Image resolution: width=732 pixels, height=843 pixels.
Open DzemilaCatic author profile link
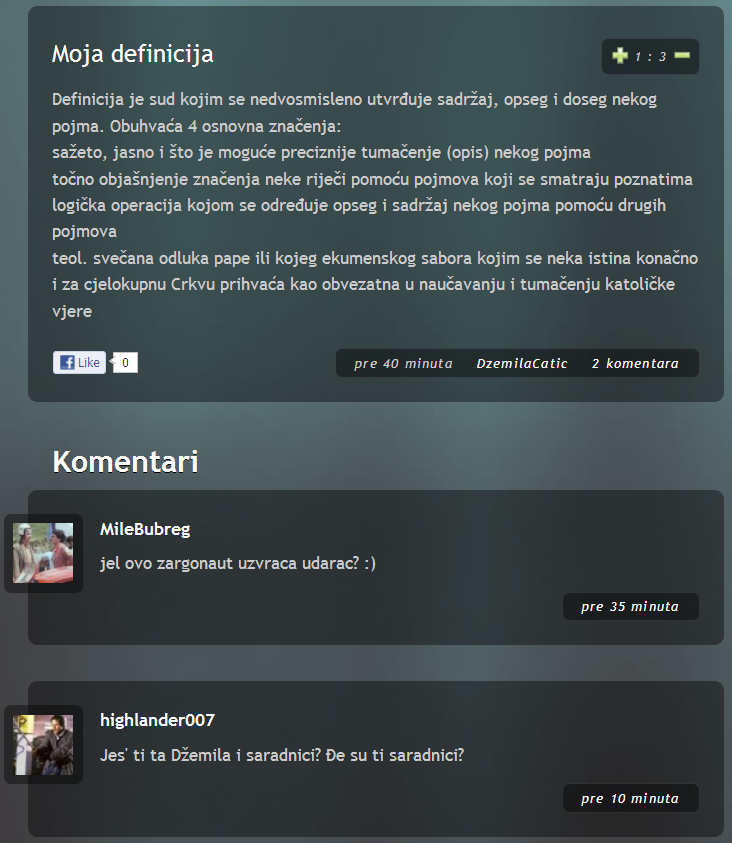click(x=522, y=364)
